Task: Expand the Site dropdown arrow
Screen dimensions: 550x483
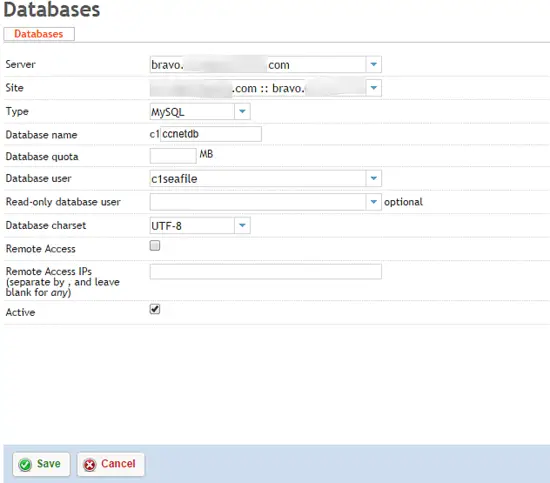Action: [x=374, y=88]
